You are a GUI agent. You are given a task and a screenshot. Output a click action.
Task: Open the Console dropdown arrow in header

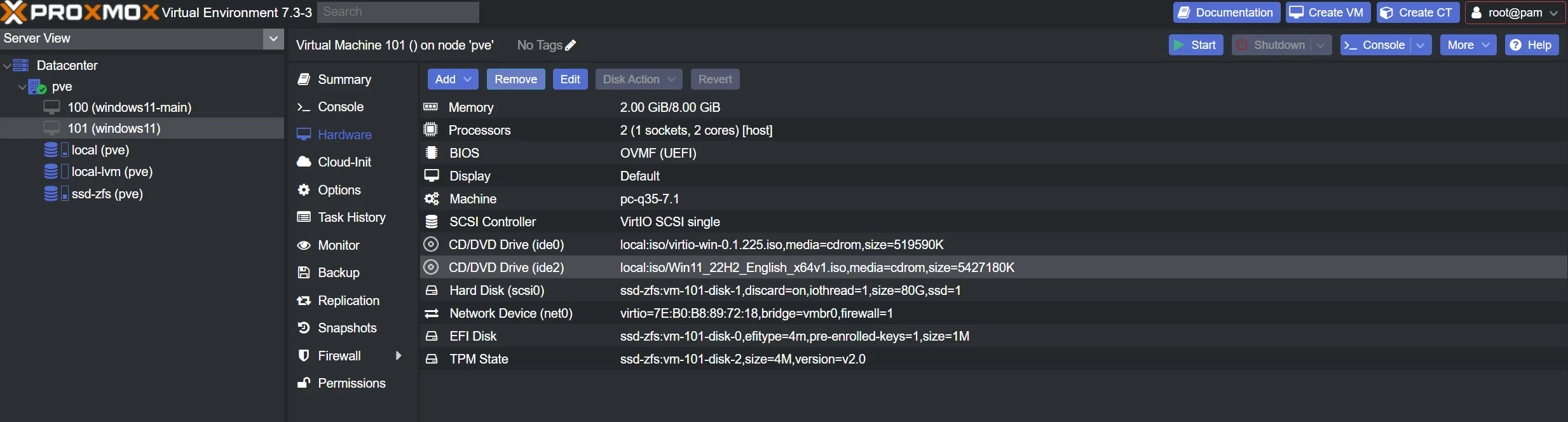[x=1421, y=45]
